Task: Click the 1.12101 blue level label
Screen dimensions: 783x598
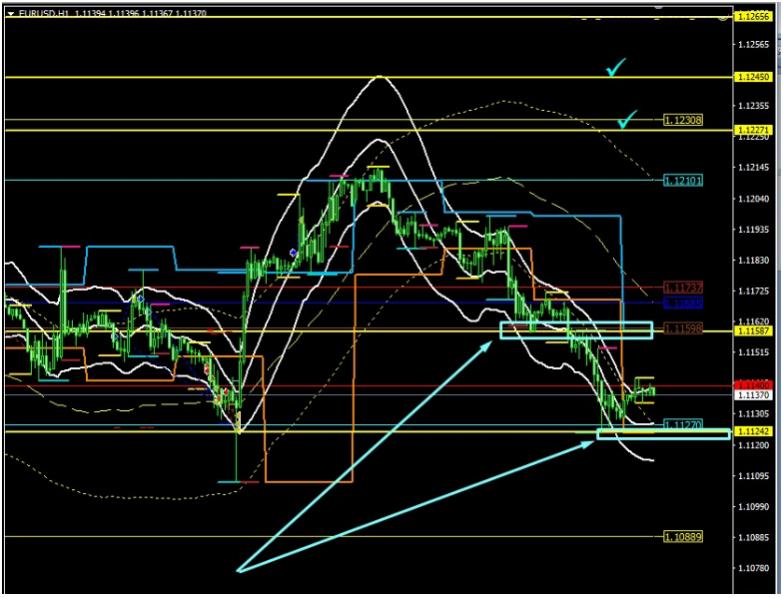Action: [x=683, y=180]
